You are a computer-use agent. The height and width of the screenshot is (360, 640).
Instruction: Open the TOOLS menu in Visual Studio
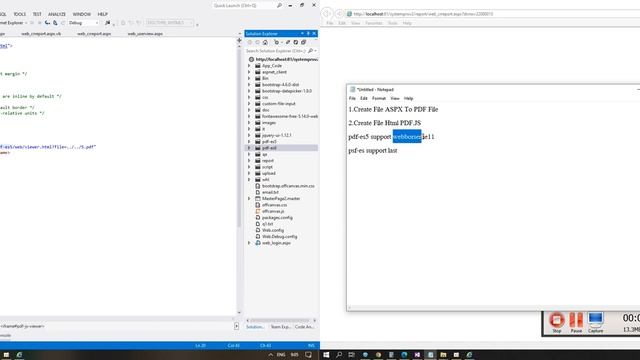pyautogui.click(x=20, y=14)
